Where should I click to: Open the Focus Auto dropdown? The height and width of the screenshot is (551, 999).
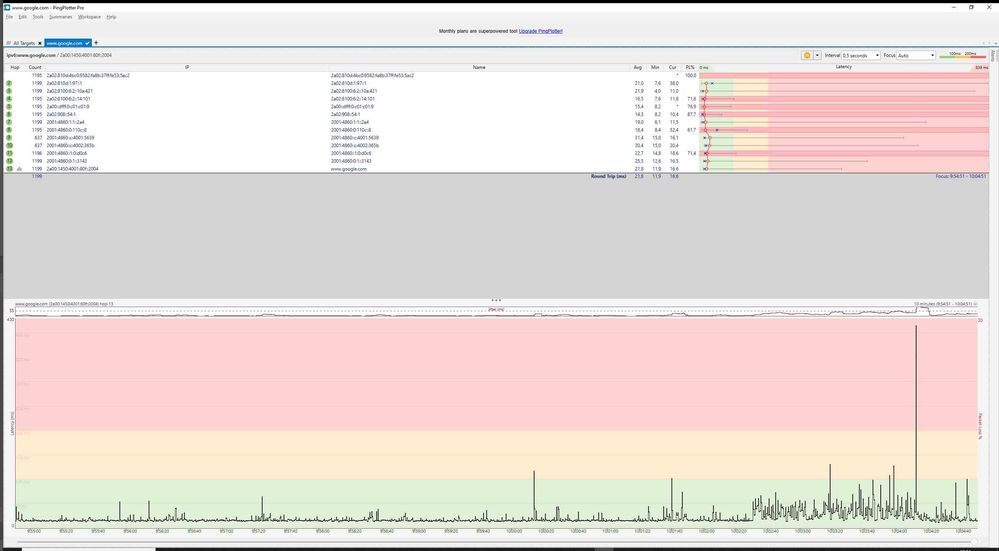[x=916, y=55]
